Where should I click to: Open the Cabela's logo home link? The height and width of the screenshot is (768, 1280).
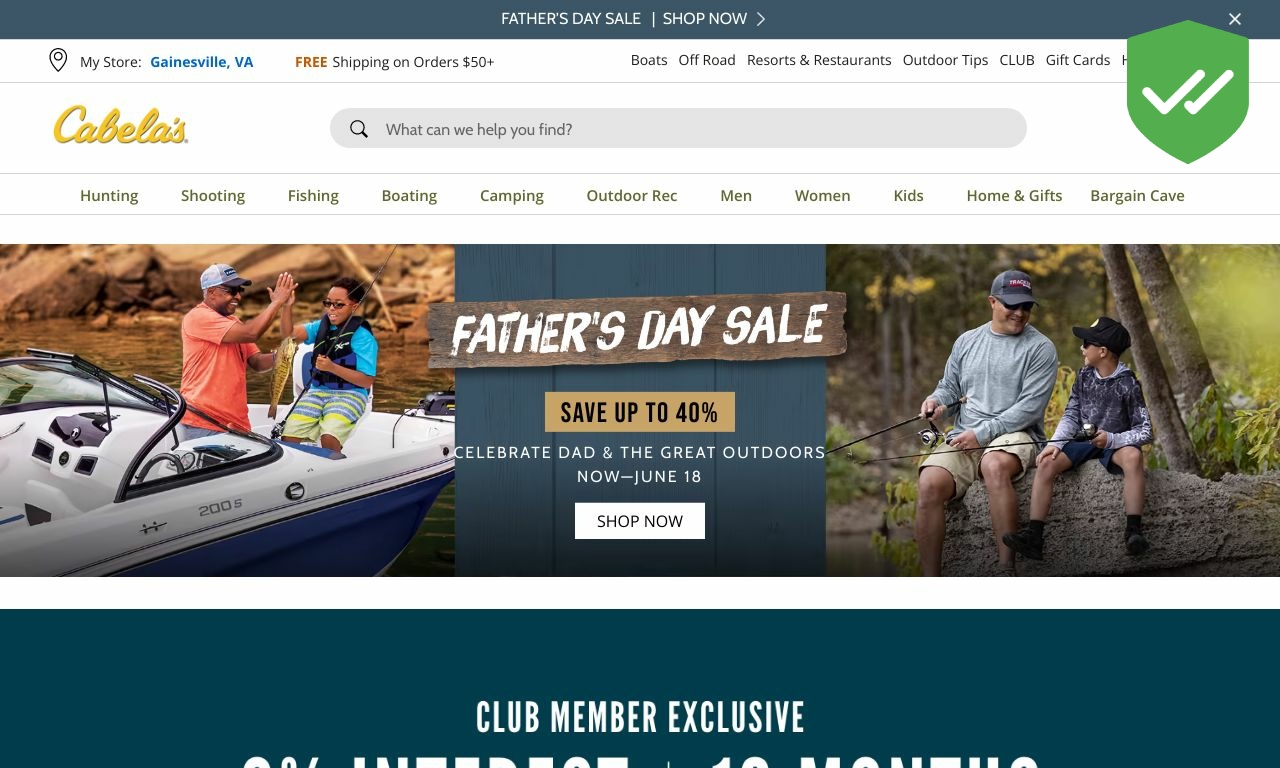click(x=121, y=126)
